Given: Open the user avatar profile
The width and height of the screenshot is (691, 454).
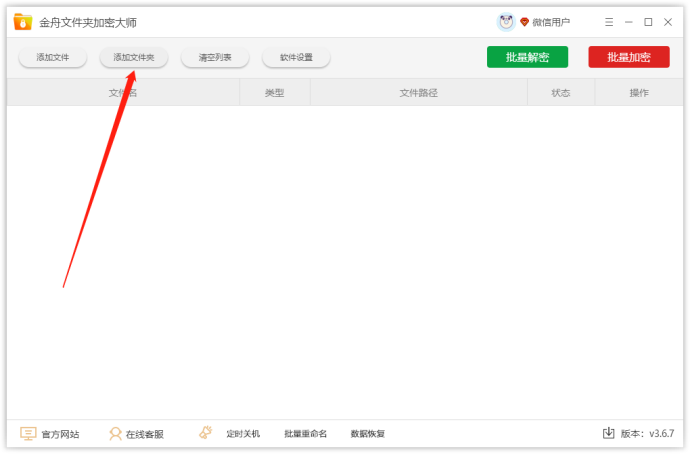Looking at the screenshot, I should (506, 22).
